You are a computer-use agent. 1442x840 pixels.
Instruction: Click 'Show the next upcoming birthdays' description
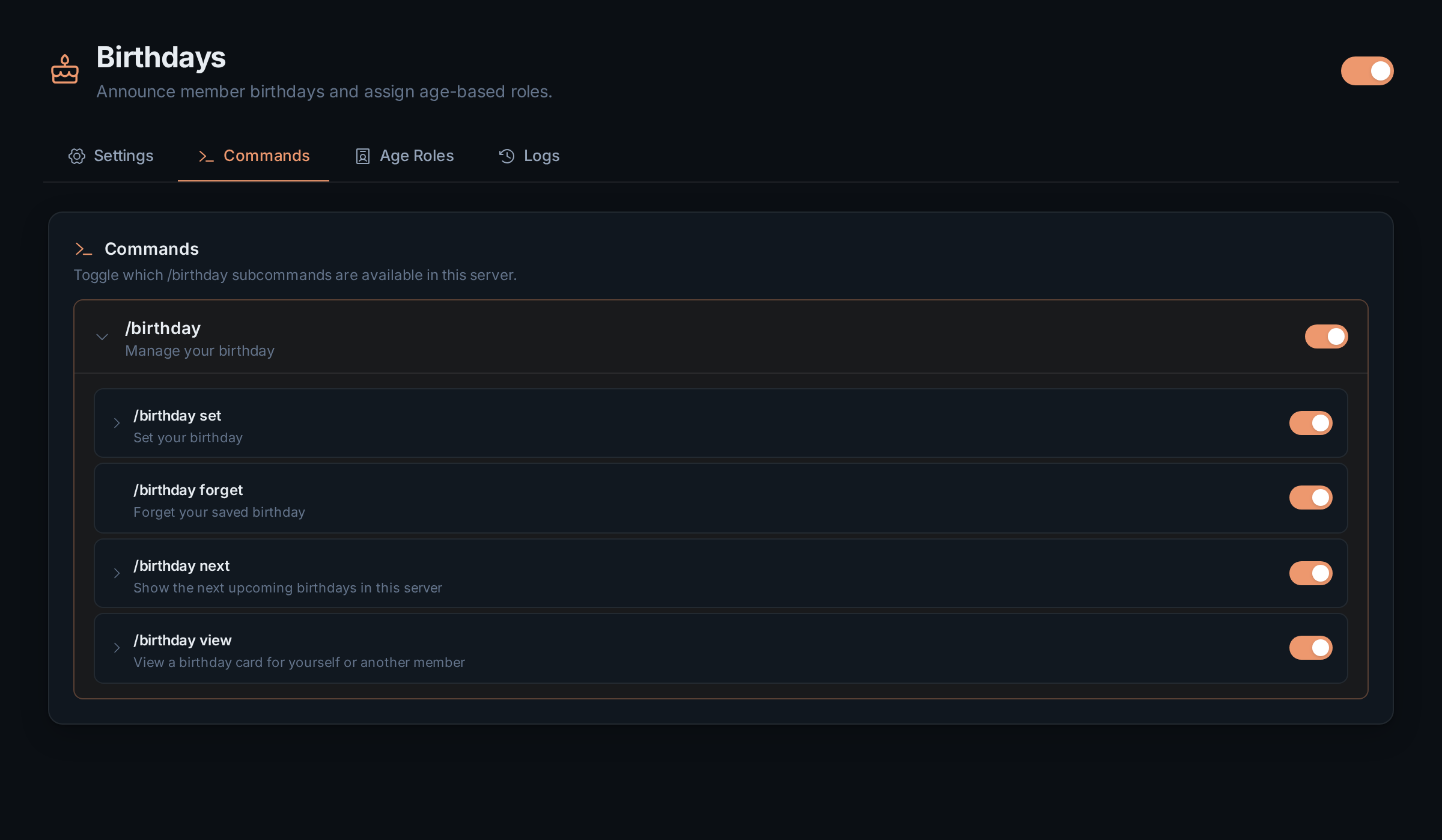(x=288, y=588)
